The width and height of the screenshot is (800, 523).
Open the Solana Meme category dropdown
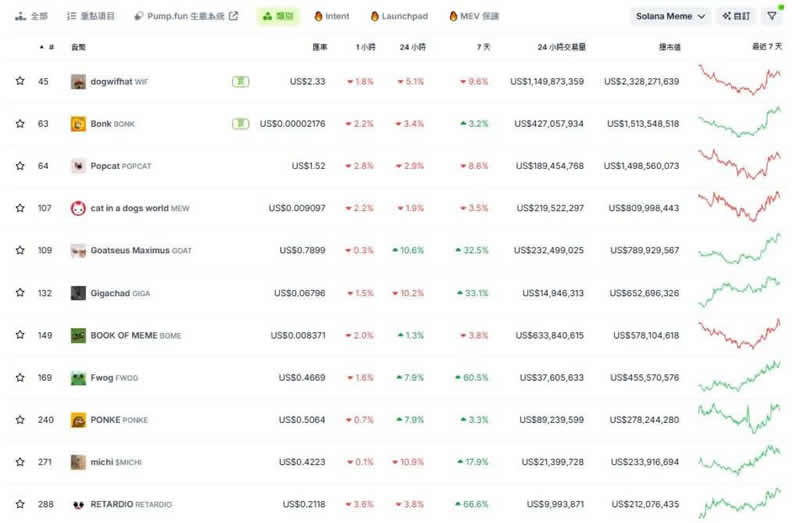(x=671, y=16)
